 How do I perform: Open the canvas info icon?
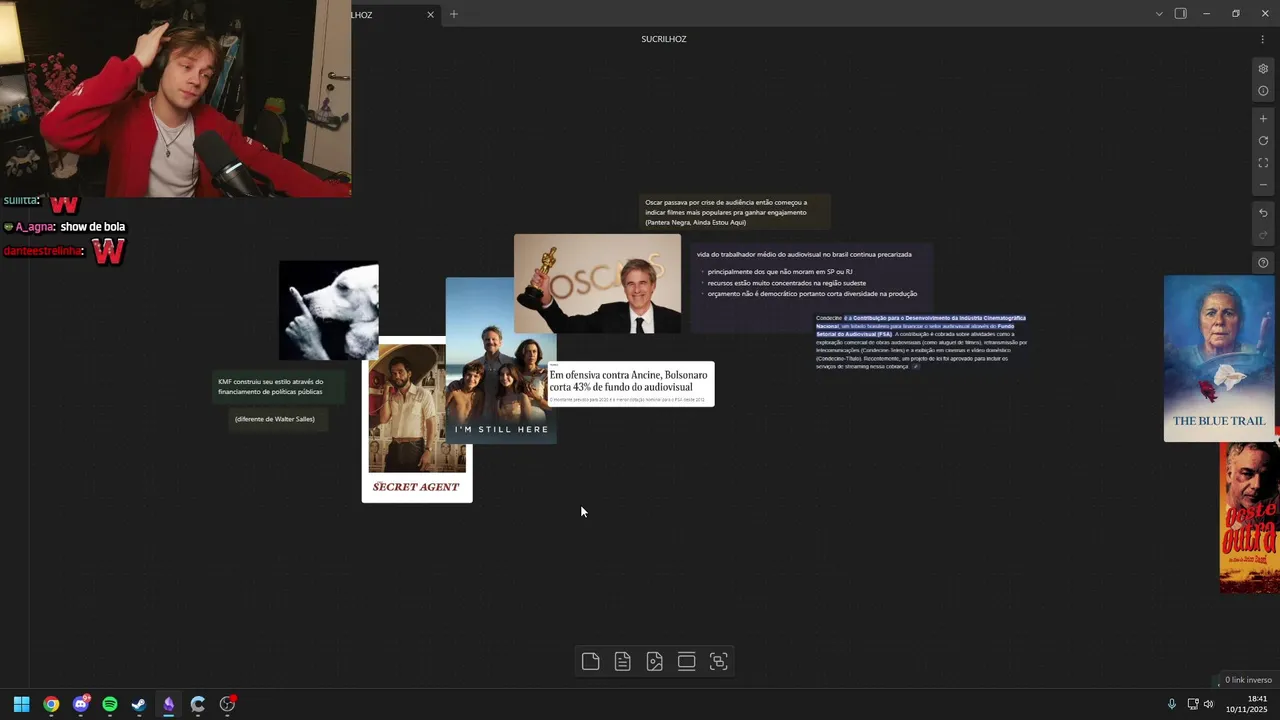pos(1263,91)
